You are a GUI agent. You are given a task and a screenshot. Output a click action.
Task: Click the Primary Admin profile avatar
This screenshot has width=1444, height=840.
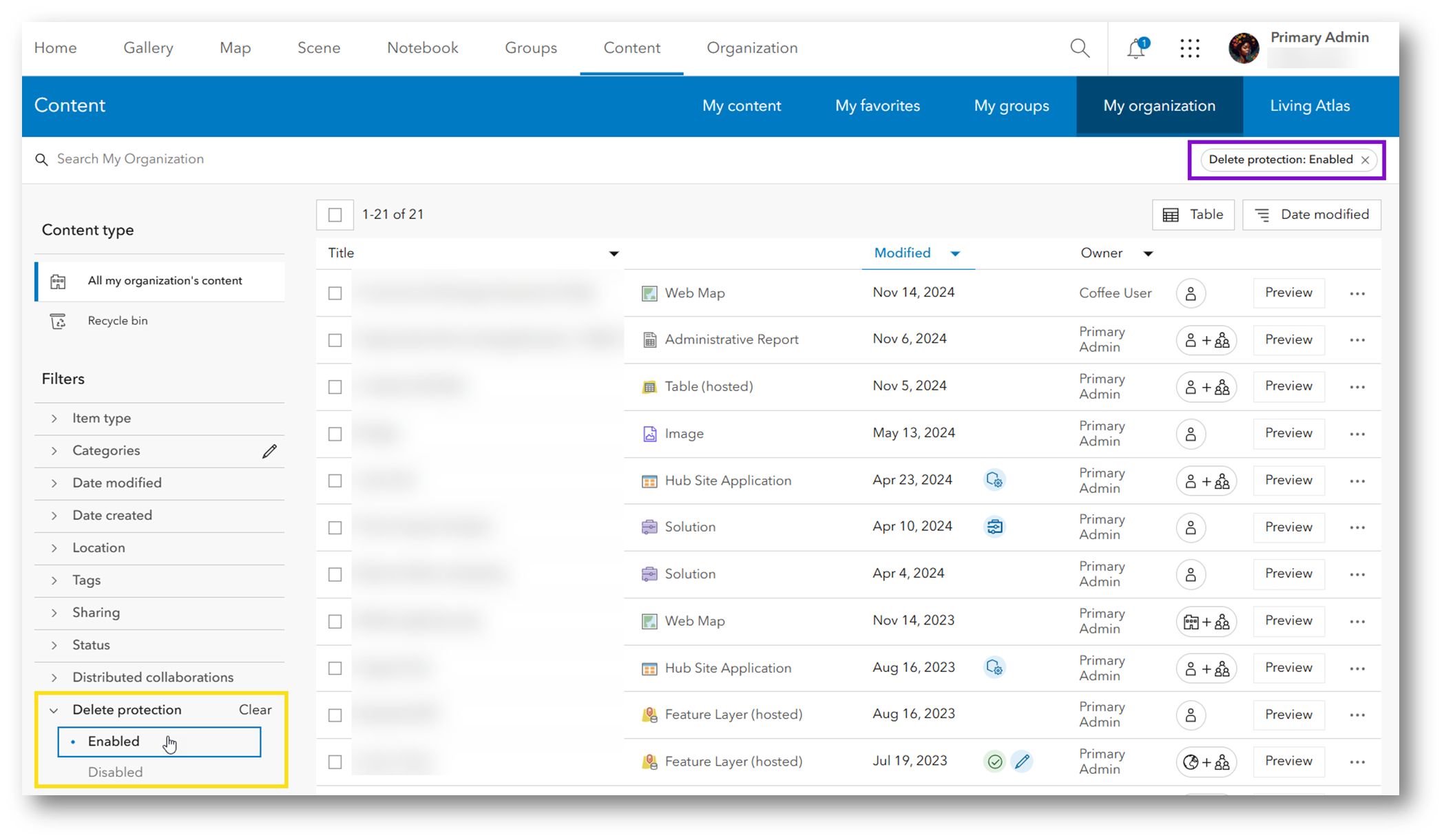point(1244,48)
